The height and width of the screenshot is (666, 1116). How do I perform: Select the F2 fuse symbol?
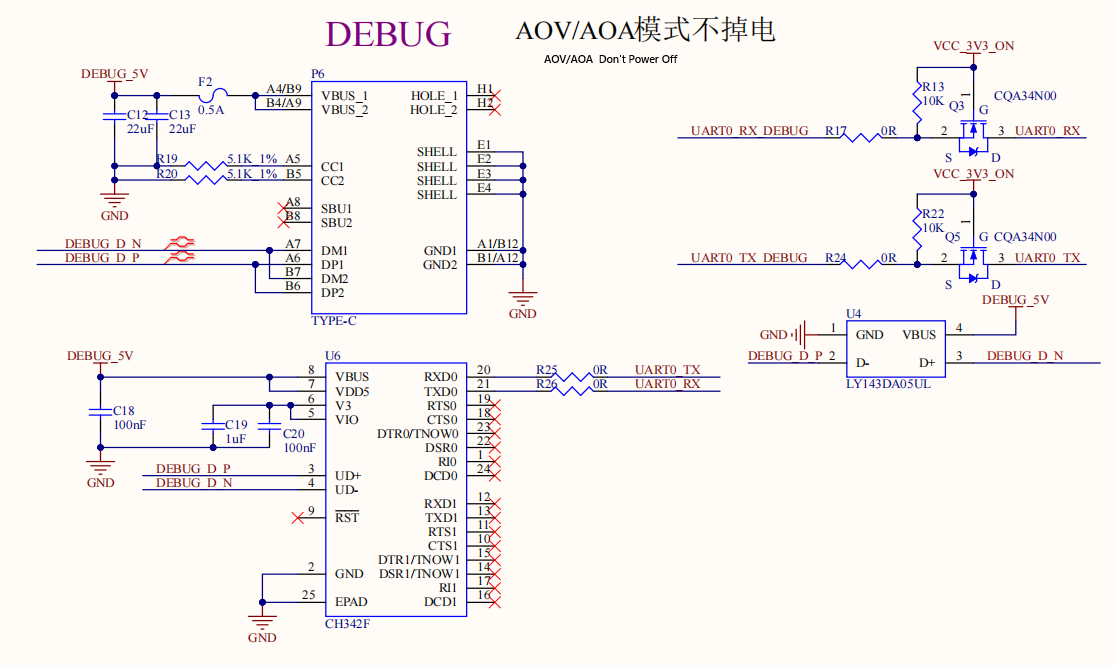point(213,95)
